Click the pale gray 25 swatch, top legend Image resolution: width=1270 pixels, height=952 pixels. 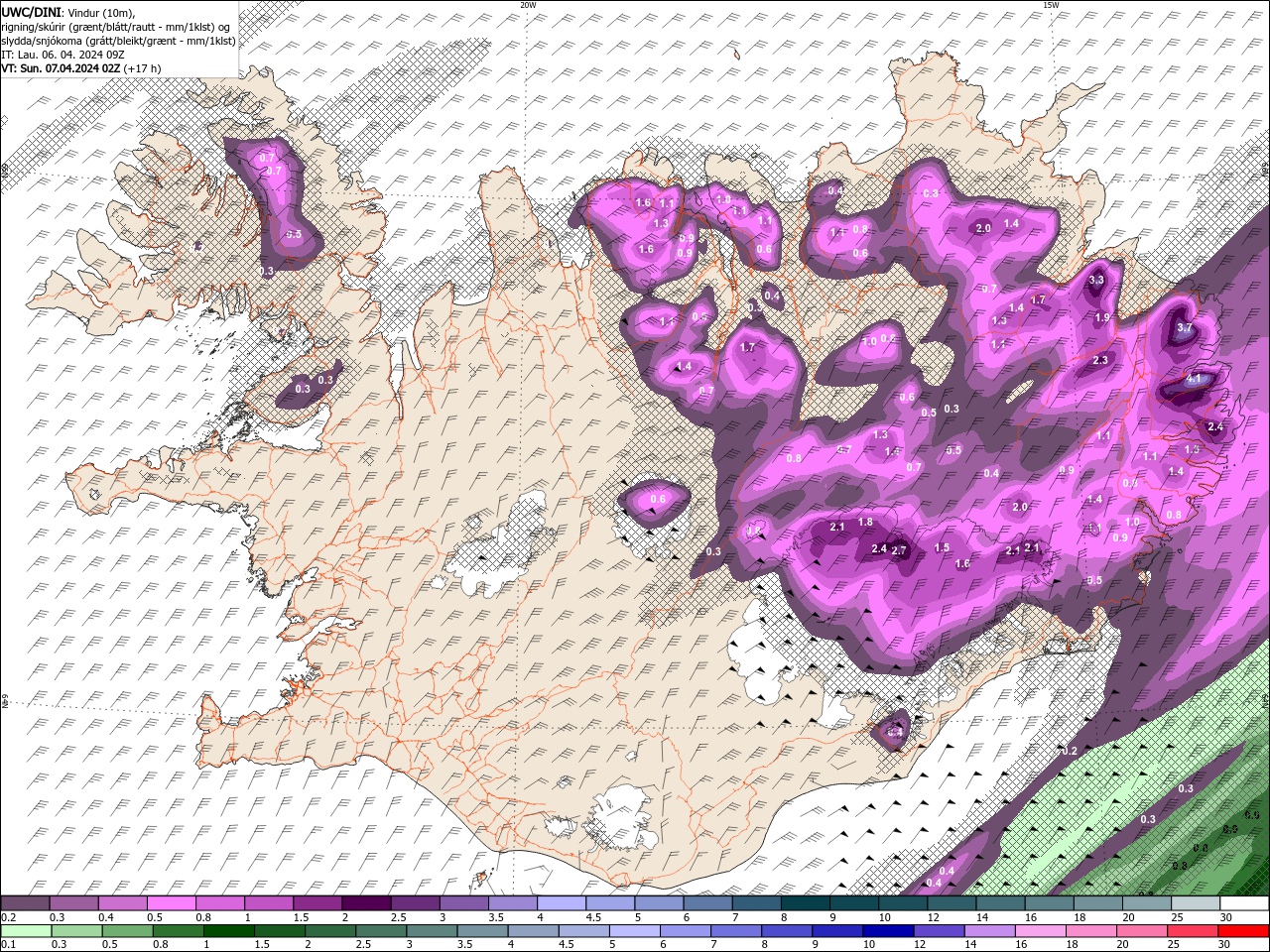pyautogui.click(x=1196, y=903)
